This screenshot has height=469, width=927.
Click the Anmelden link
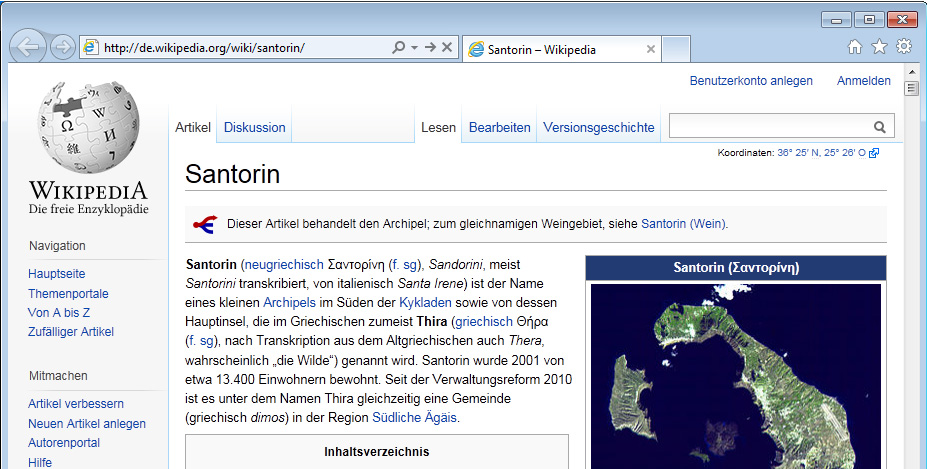tap(863, 80)
